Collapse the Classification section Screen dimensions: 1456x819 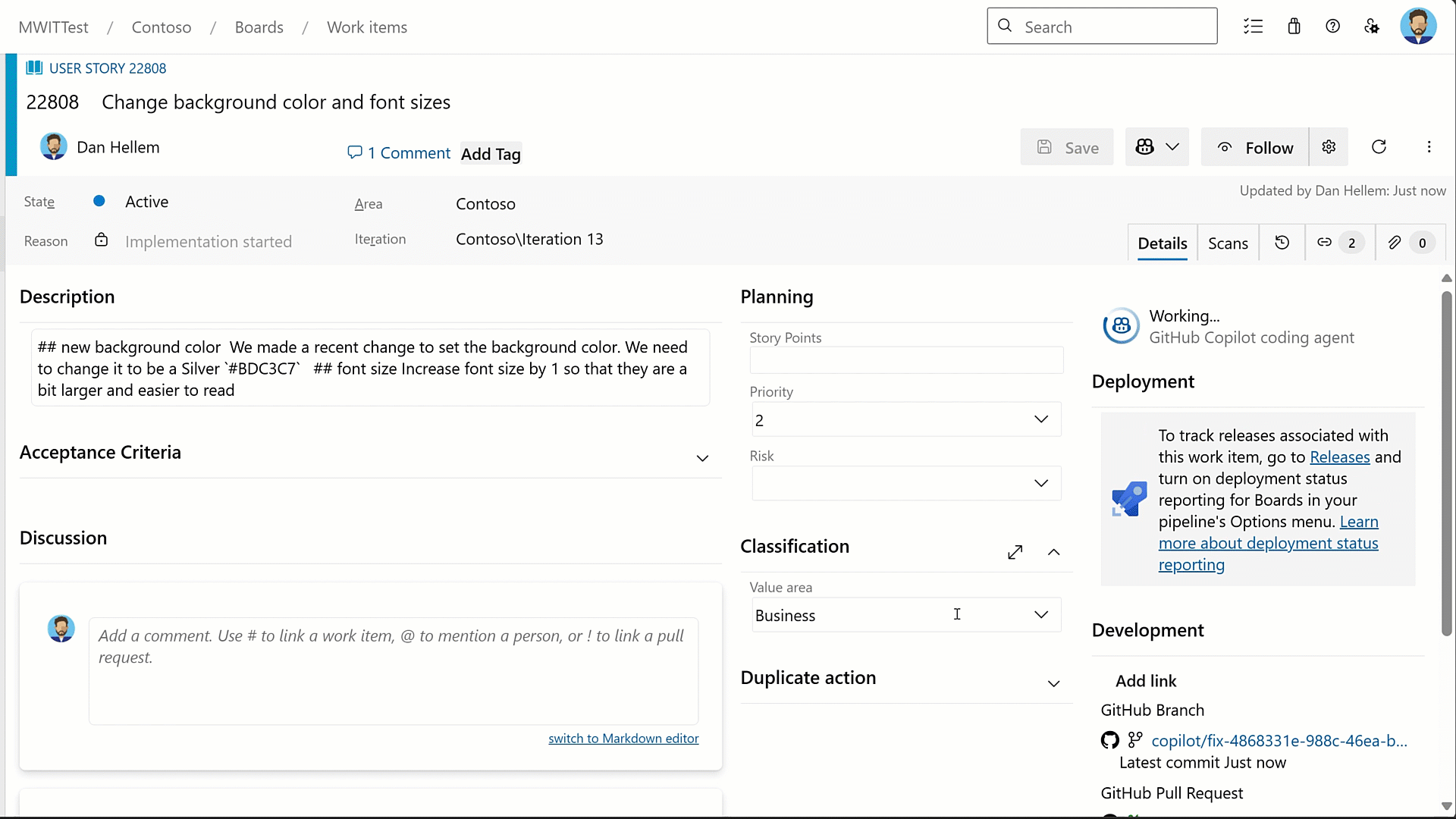[1053, 552]
